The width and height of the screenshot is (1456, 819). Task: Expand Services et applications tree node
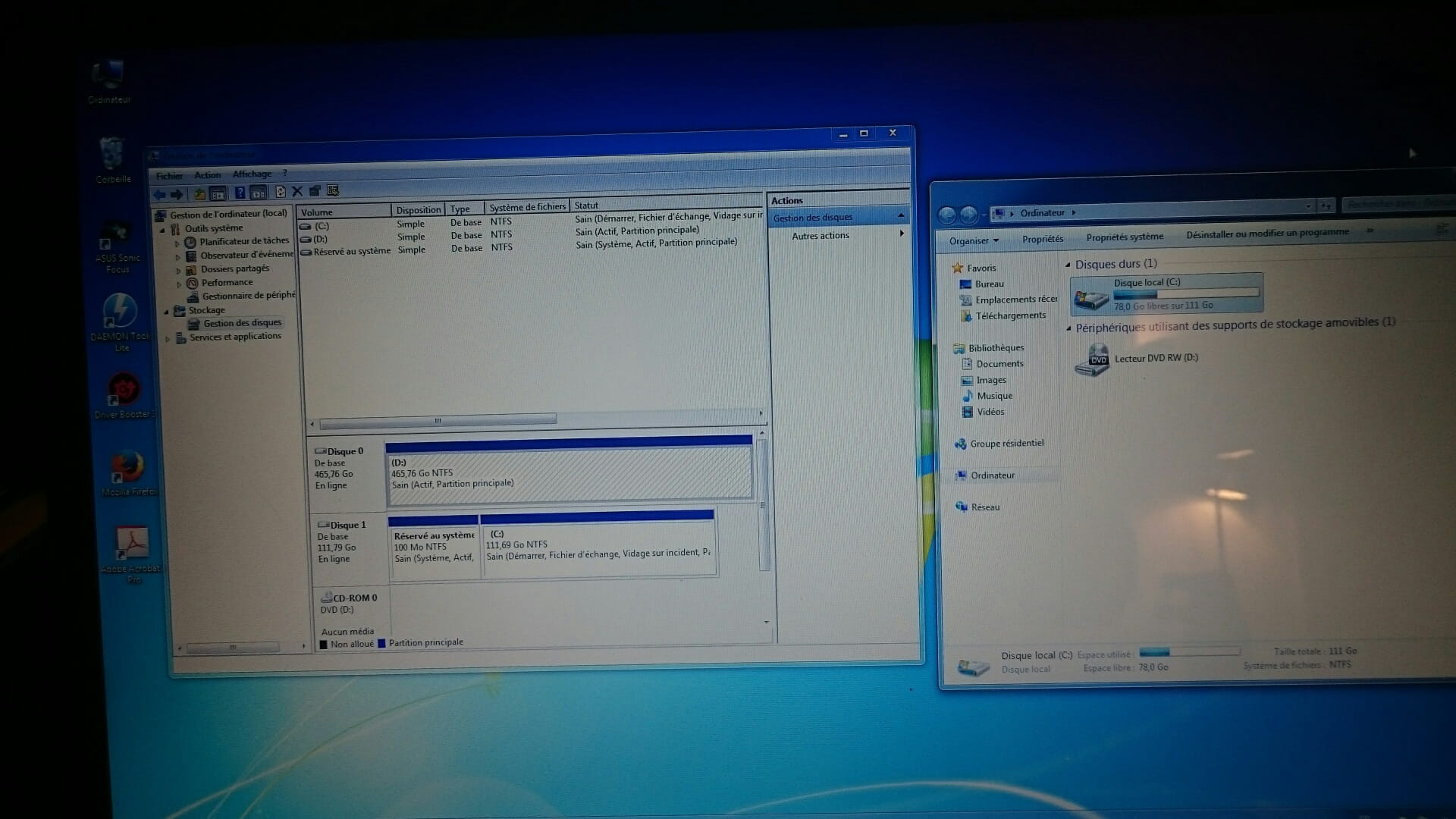coord(168,338)
